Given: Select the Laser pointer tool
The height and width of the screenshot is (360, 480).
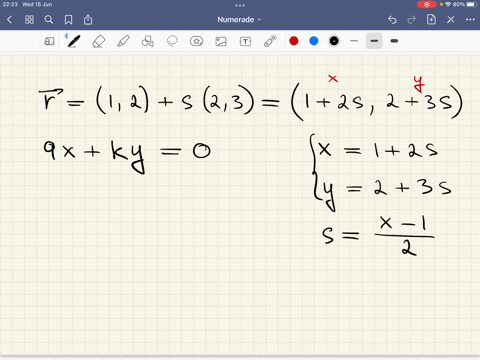Looking at the screenshot, I should point(270,41).
